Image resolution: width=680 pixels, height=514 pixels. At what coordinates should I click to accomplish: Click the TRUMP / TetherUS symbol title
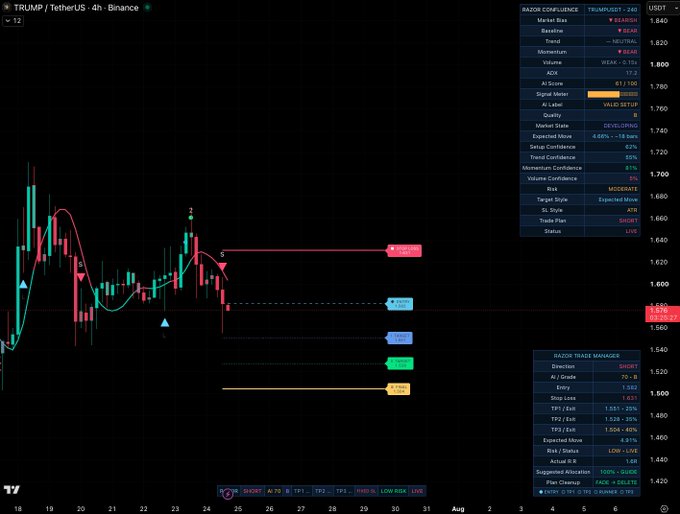(76, 7)
